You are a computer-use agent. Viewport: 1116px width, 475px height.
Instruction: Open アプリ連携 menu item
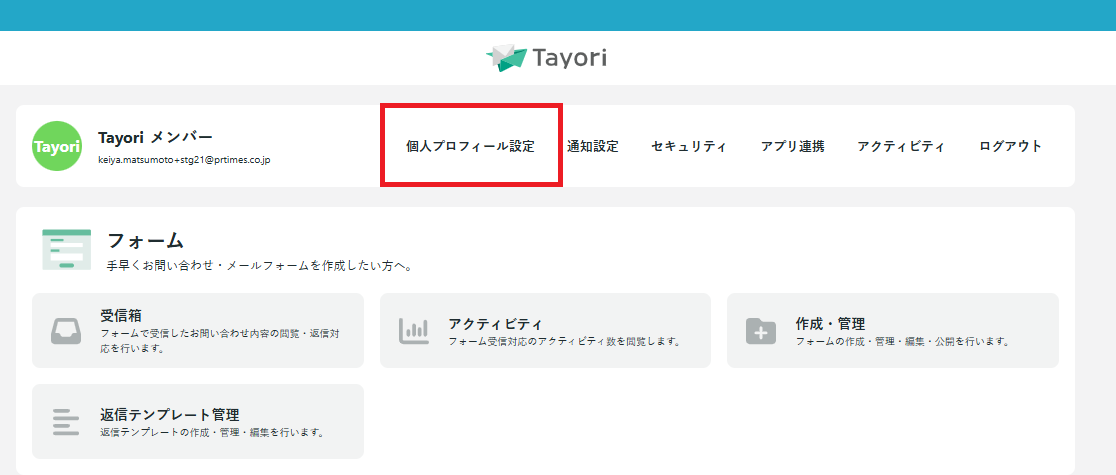(x=792, y=147)
